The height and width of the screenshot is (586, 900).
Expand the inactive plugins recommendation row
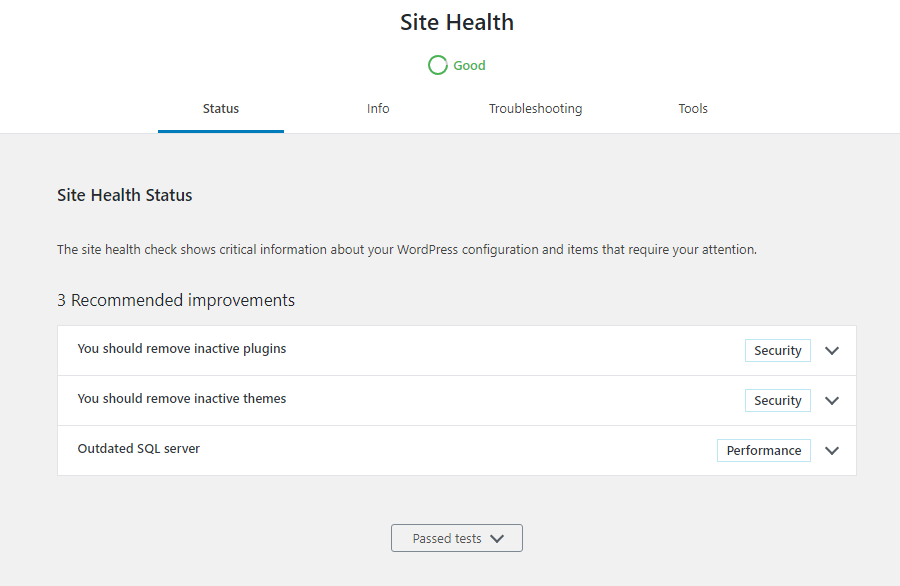[x=457, y=351]
